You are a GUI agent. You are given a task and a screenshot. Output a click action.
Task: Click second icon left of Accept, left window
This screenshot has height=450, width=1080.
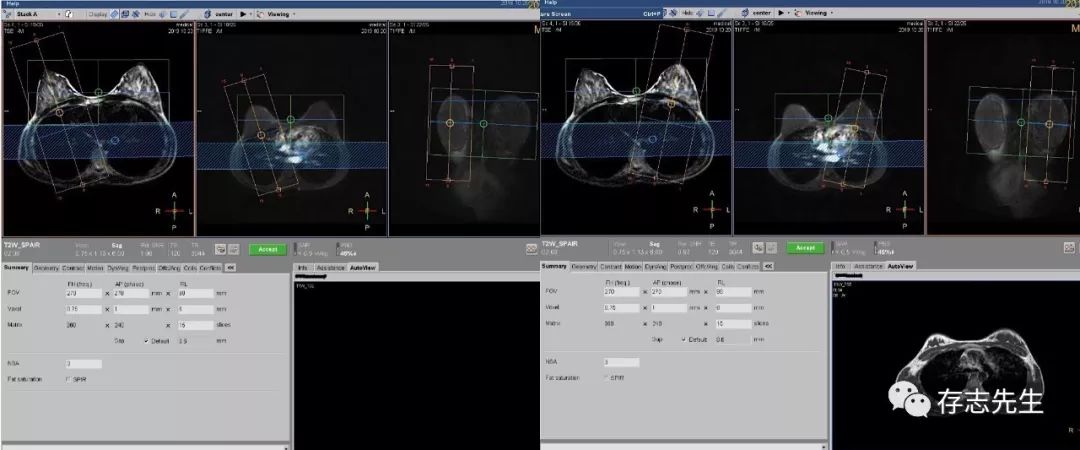(220, 249)
